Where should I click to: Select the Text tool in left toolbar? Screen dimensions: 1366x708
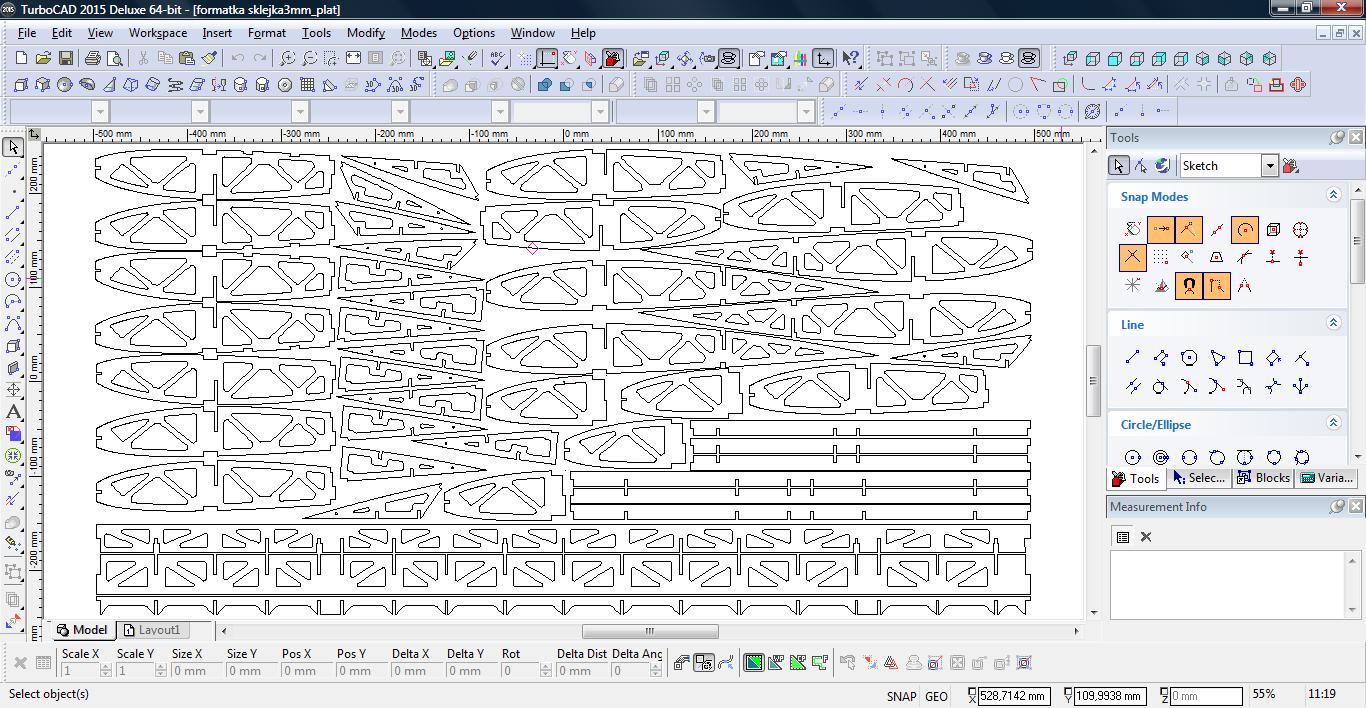(x=13, y=412)
